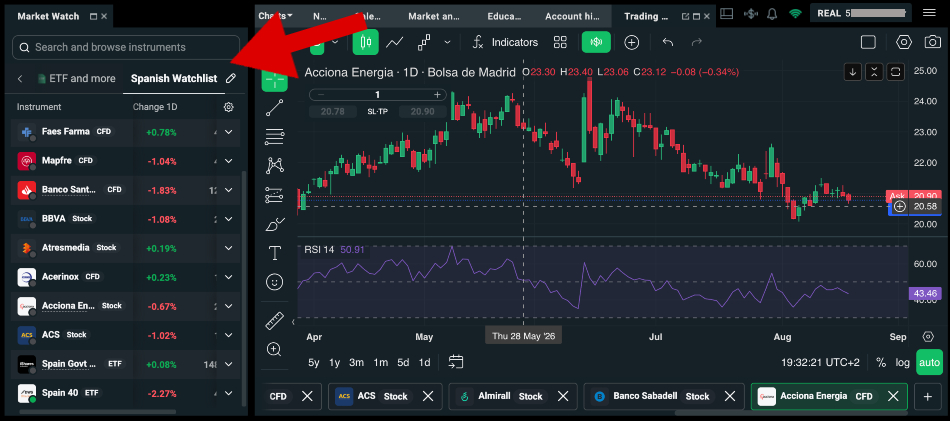Image resolution: width=950 pixels, height=421 pixels.
Task: Toggle logarithmic price scale
Action: [903, 363]
